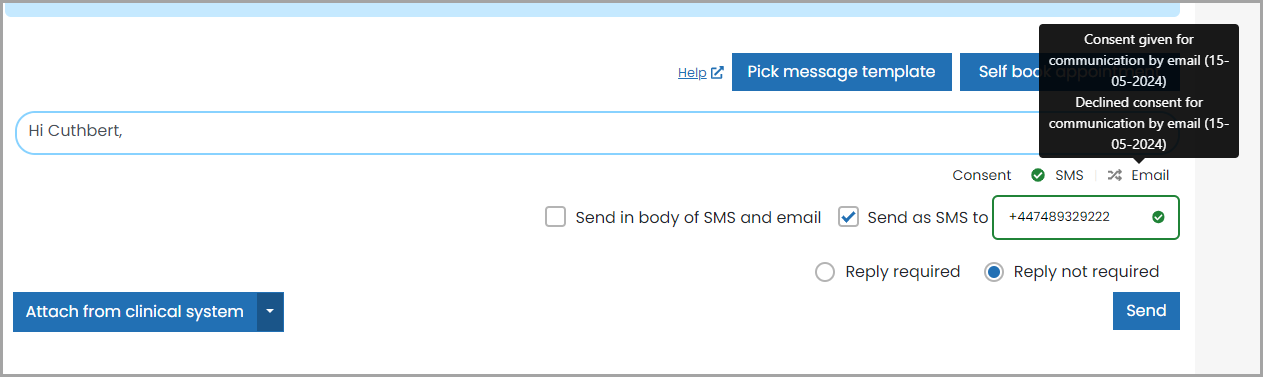
Task: Send the message with the Send button
Action: click(1146, 311)
